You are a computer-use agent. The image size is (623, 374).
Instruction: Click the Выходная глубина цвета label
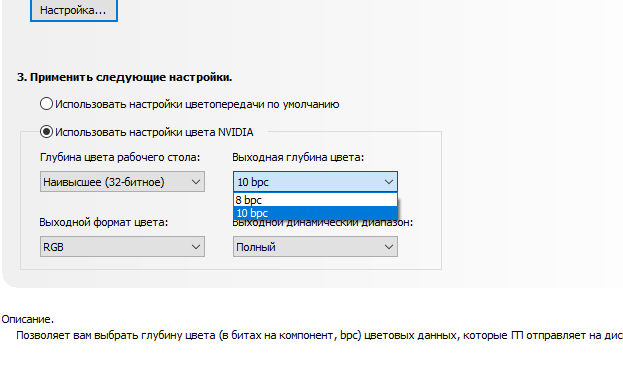coord(298,157)
